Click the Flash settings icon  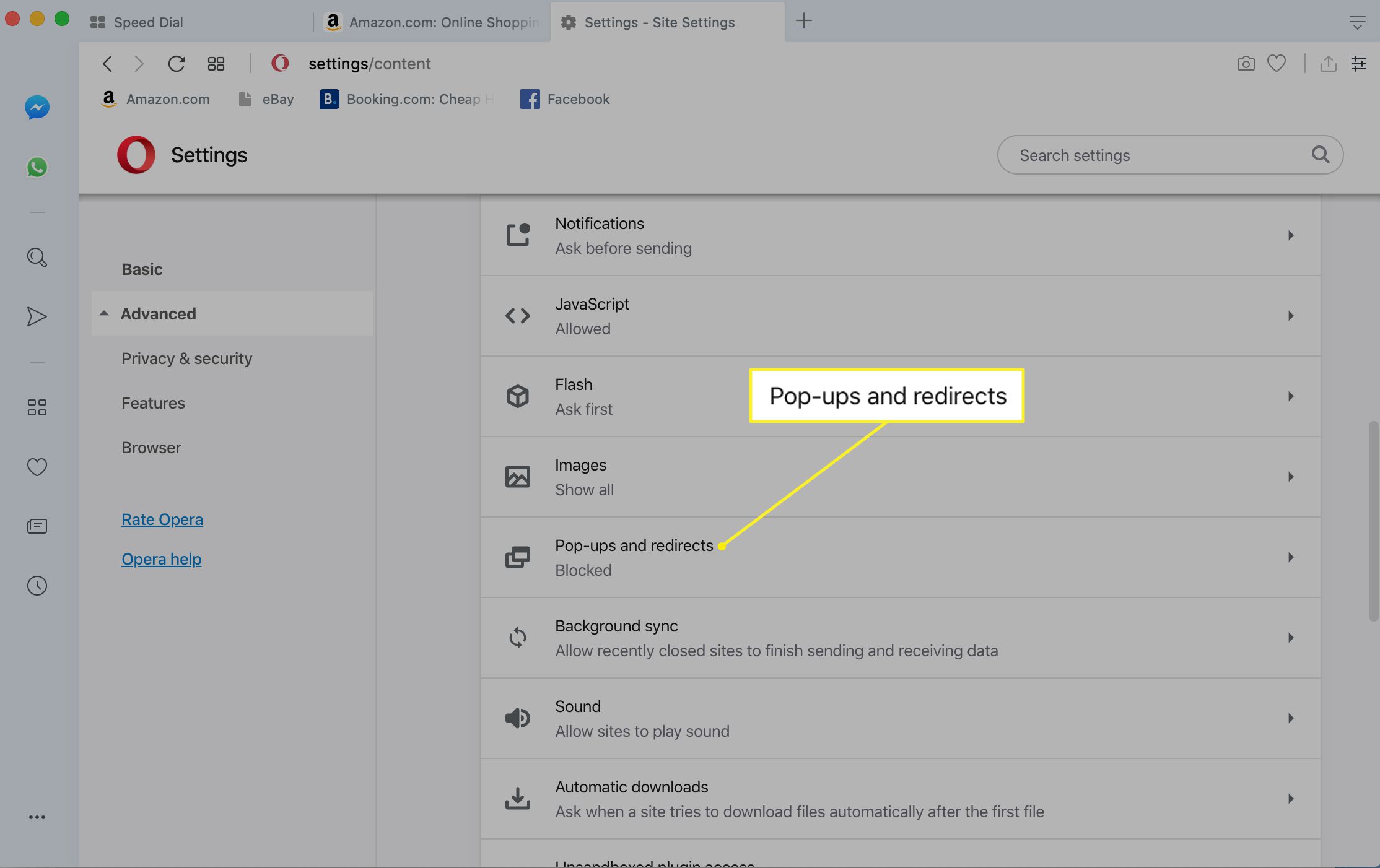pyautogui.click(x=517, y=396)
